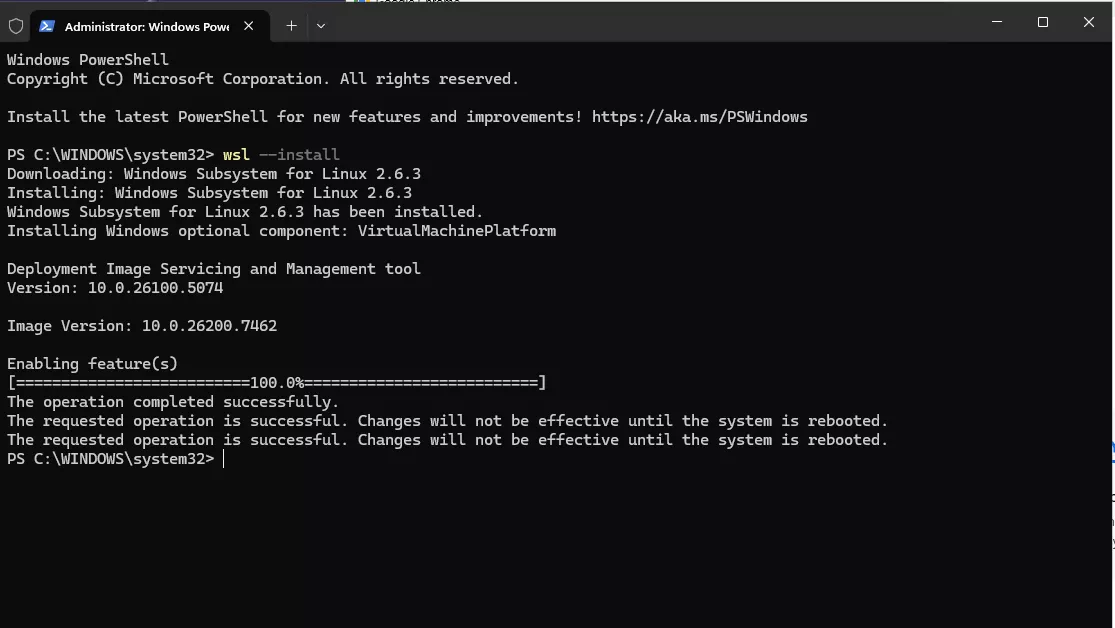Click the Image Version 10.0.26200.7462 line
Viewport: 1115px width, 628px height.
coord(142,326)
